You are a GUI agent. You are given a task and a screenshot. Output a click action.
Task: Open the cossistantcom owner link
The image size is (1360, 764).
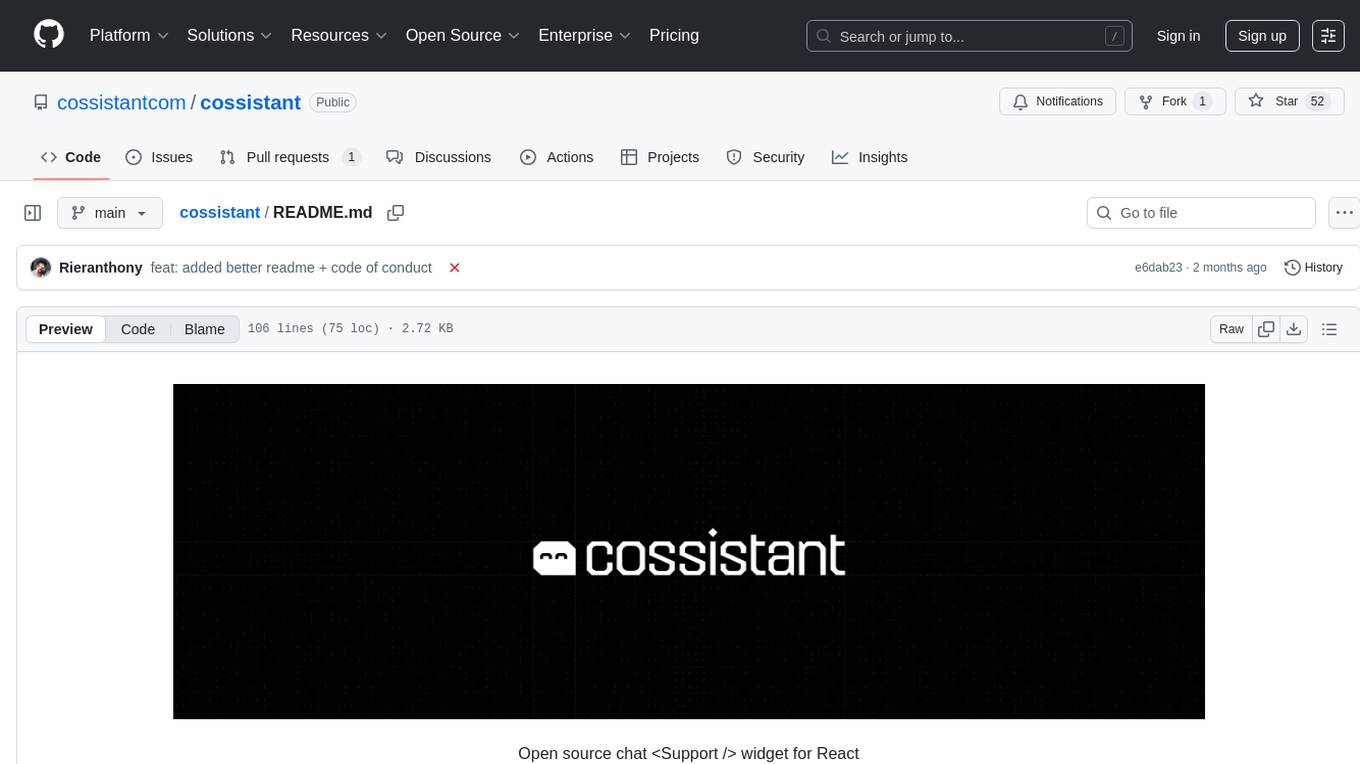tap(122, 102)
